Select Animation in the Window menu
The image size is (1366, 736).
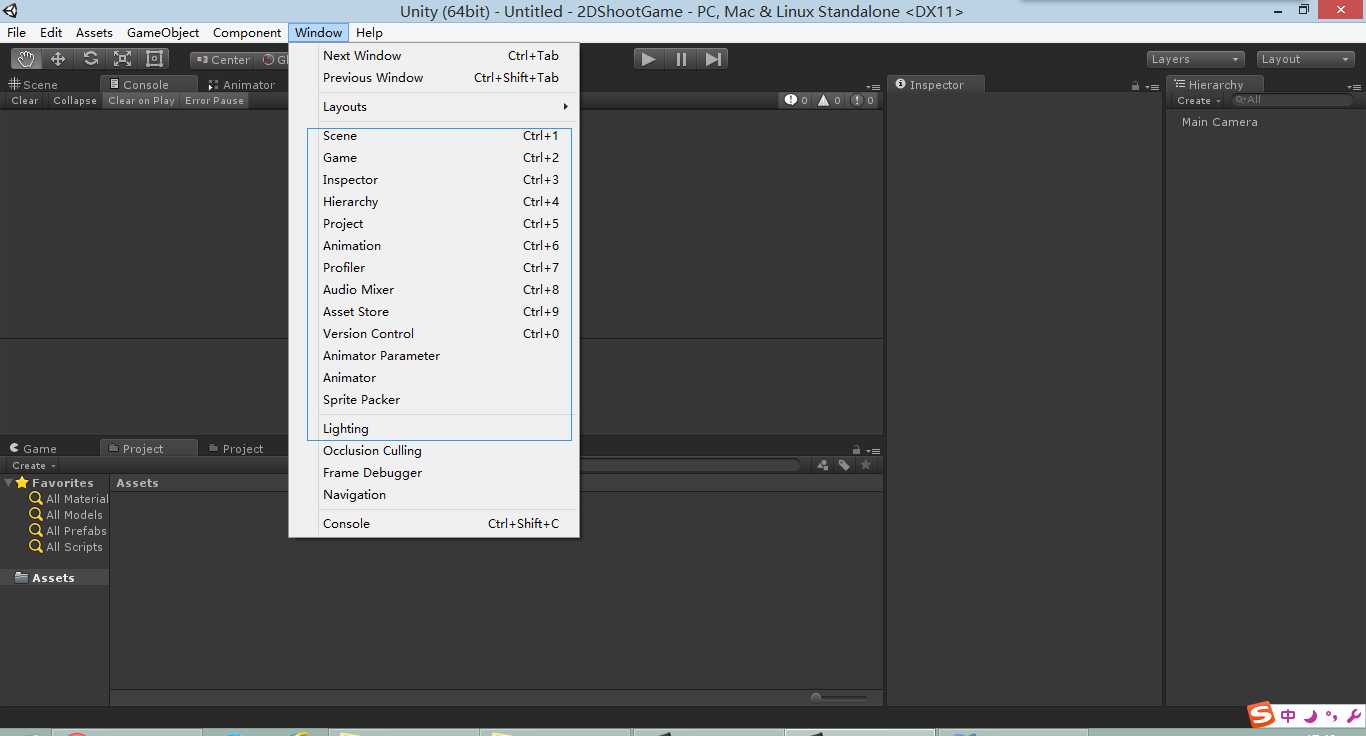(434, 245)
